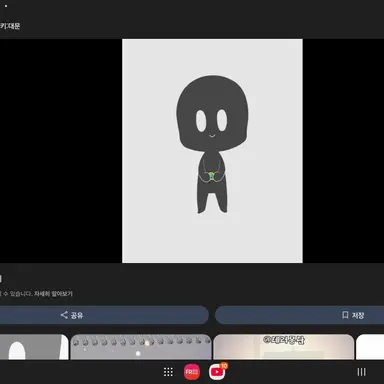Viewport: 384px width, 384px height.
Task: Open the YouTube app icon with badge
Action: pos(218,372)
